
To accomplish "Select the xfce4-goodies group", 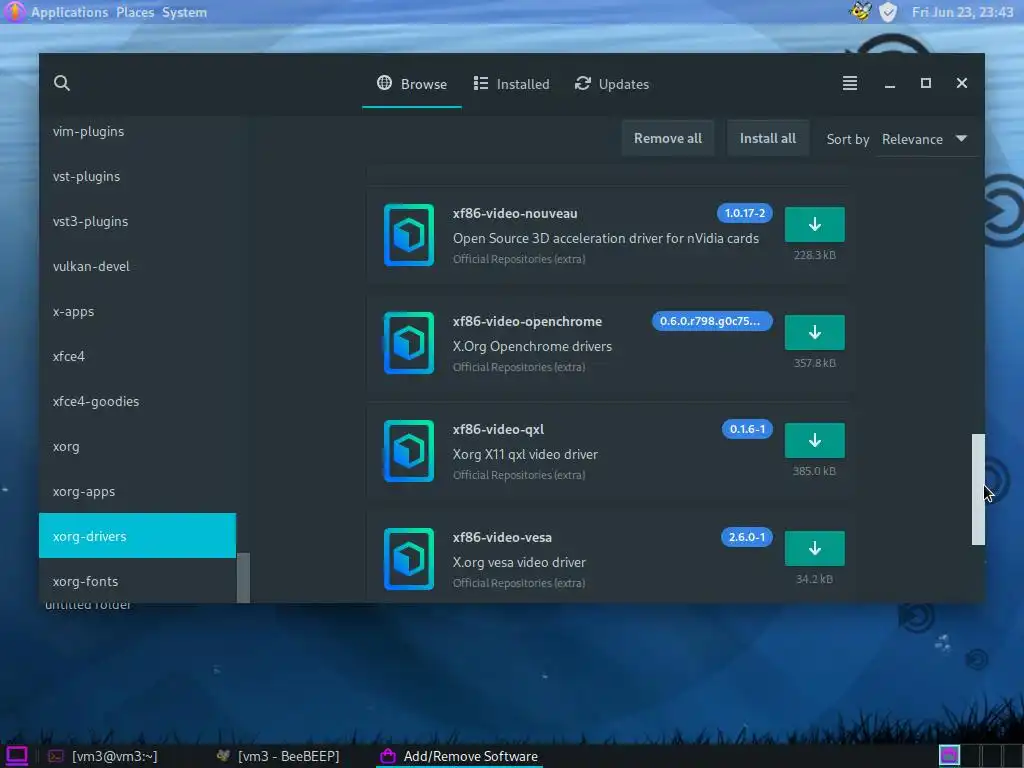I will (137, 402).
